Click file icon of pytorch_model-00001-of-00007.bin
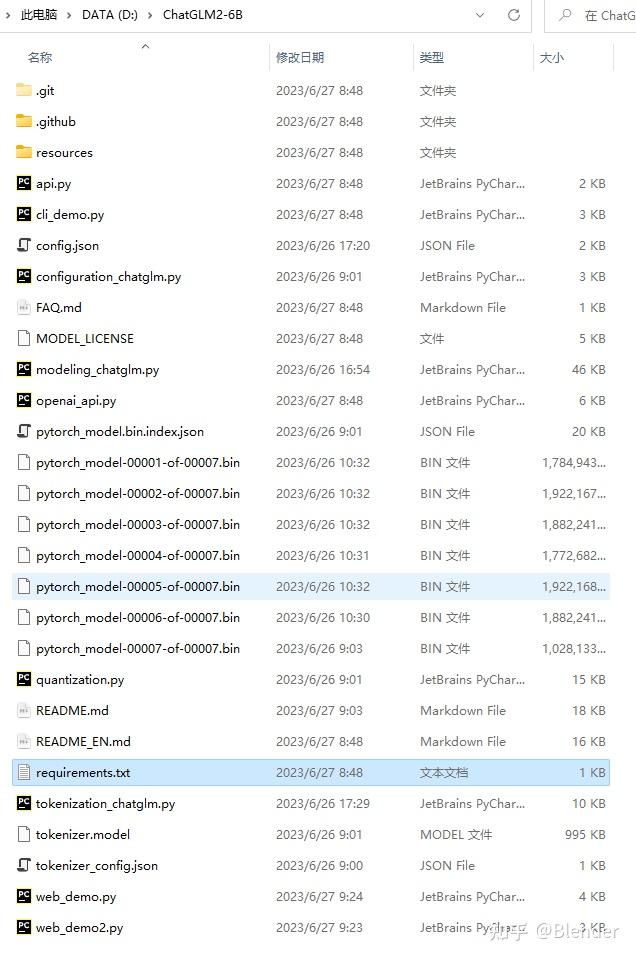The image size is (636, 957). click(24, 462)
